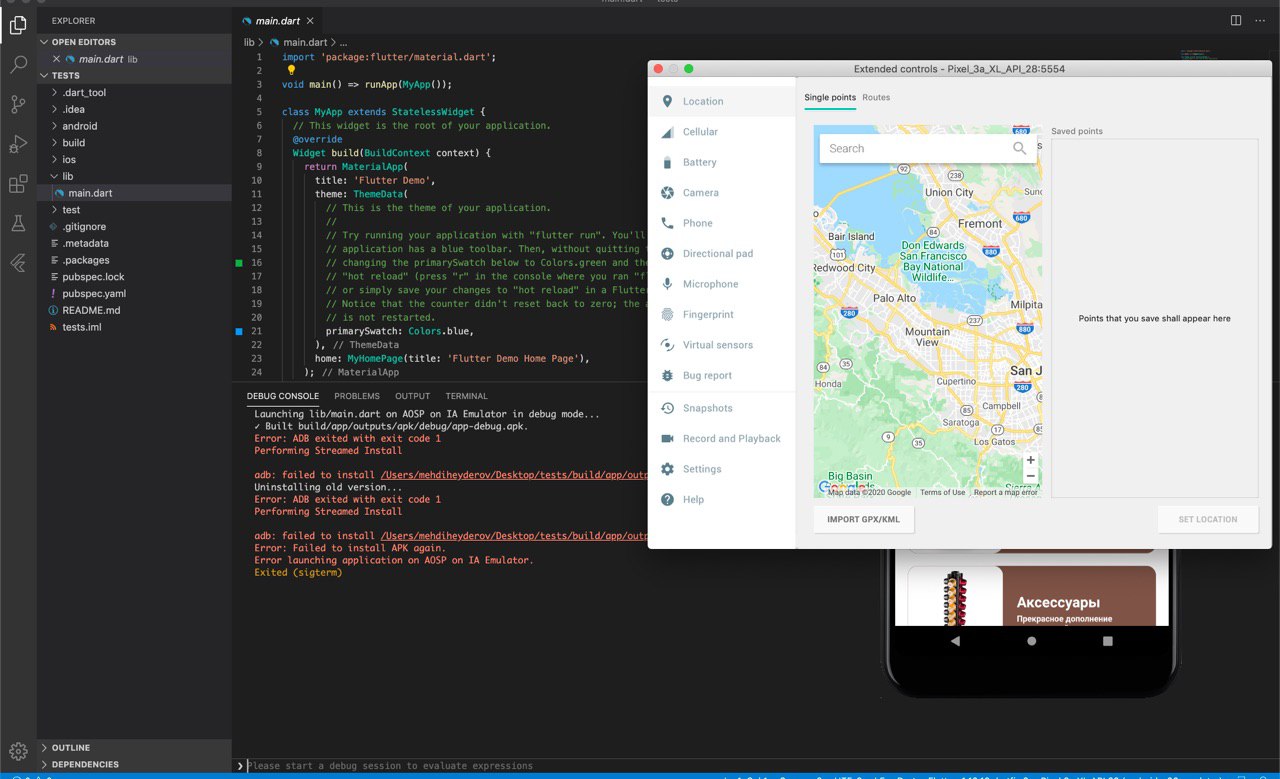Click the map search magnifier icon
The image size is (1280, 779).
pos(1019,148)
